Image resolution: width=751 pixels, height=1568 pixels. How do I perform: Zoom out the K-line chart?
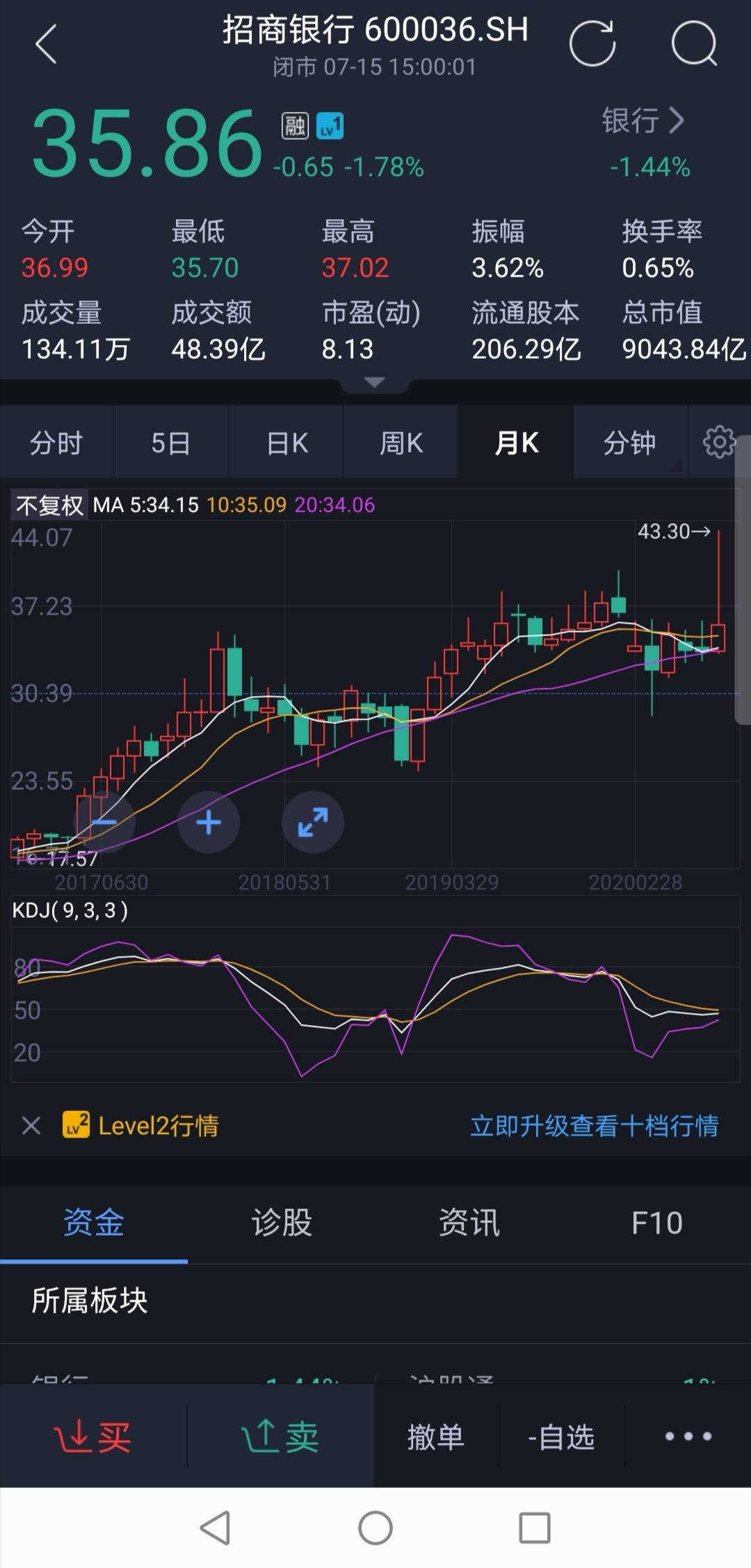pyautogui.click(x=104, y=823)
